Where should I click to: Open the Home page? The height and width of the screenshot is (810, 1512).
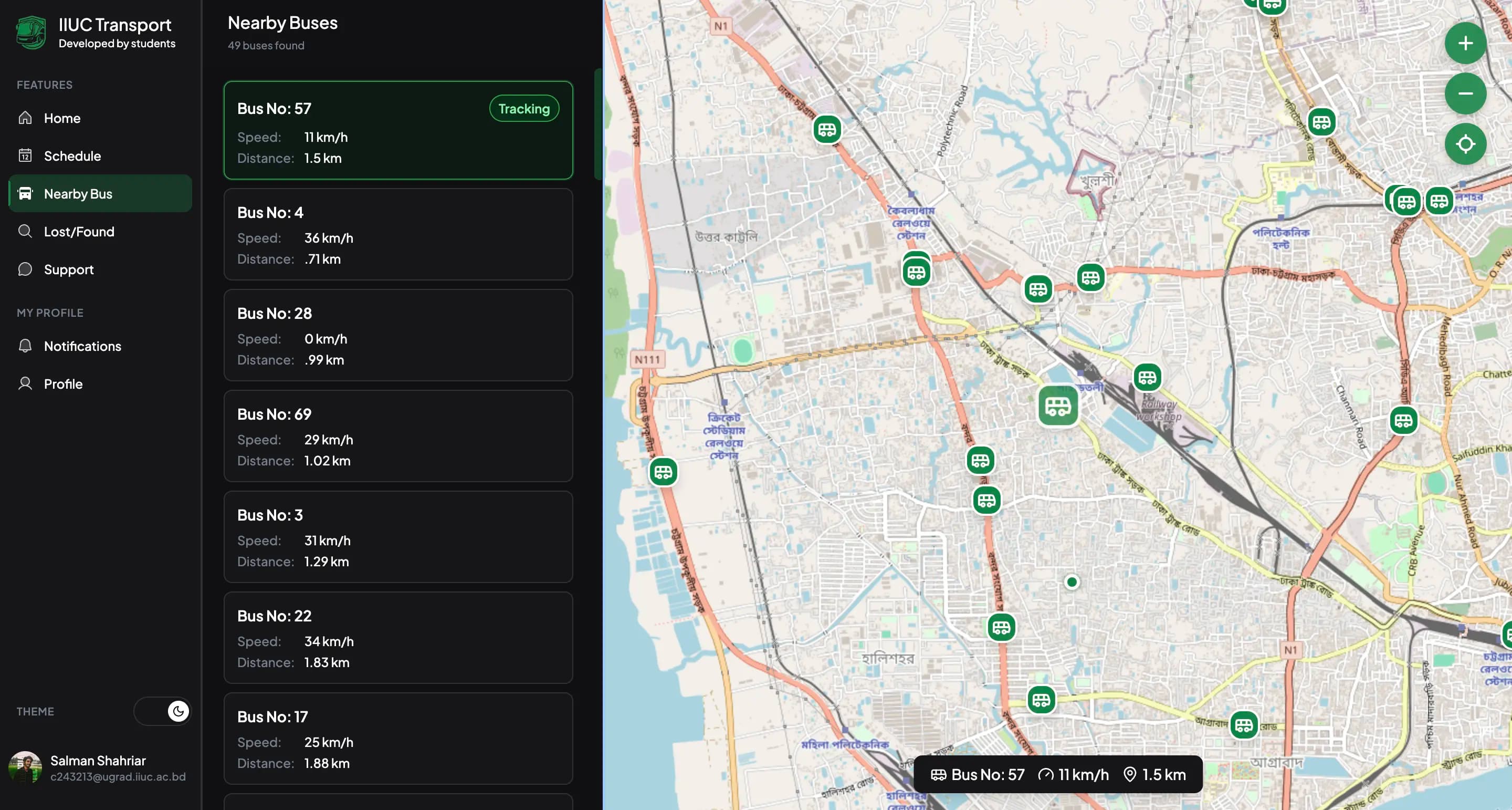pyautogui.click(x=61, y=118)
